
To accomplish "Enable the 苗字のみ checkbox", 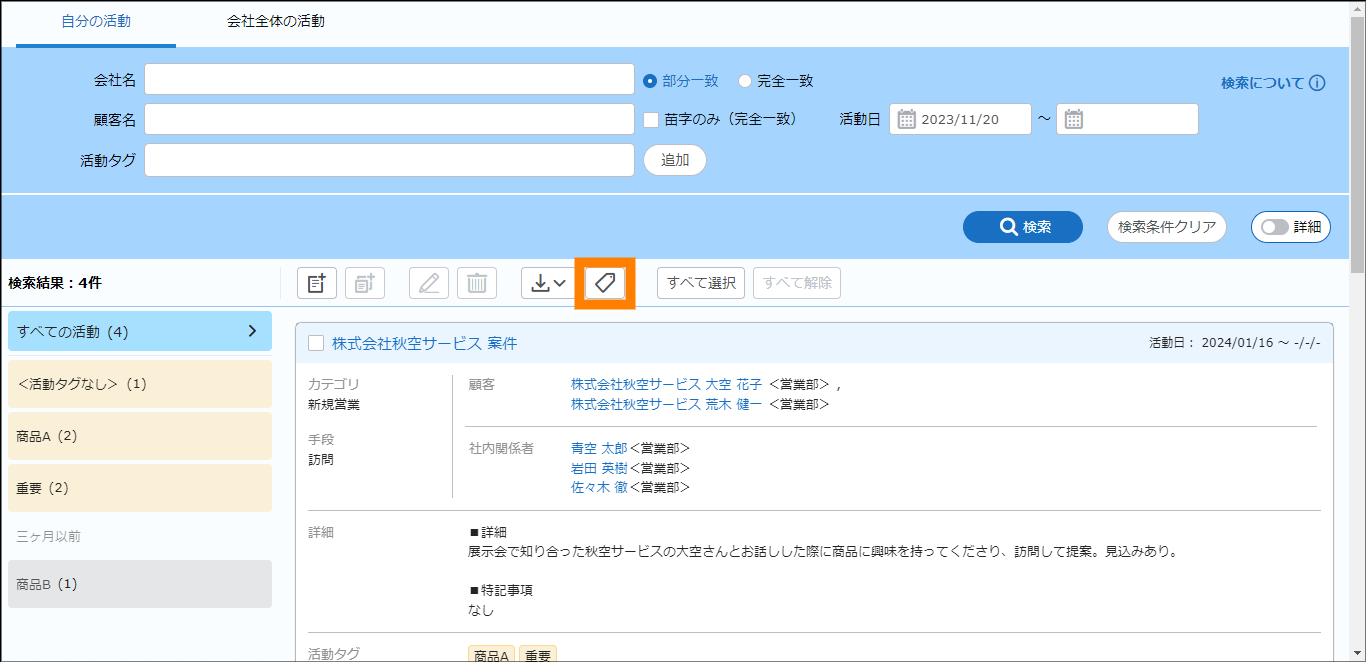I will pos(651,119).
